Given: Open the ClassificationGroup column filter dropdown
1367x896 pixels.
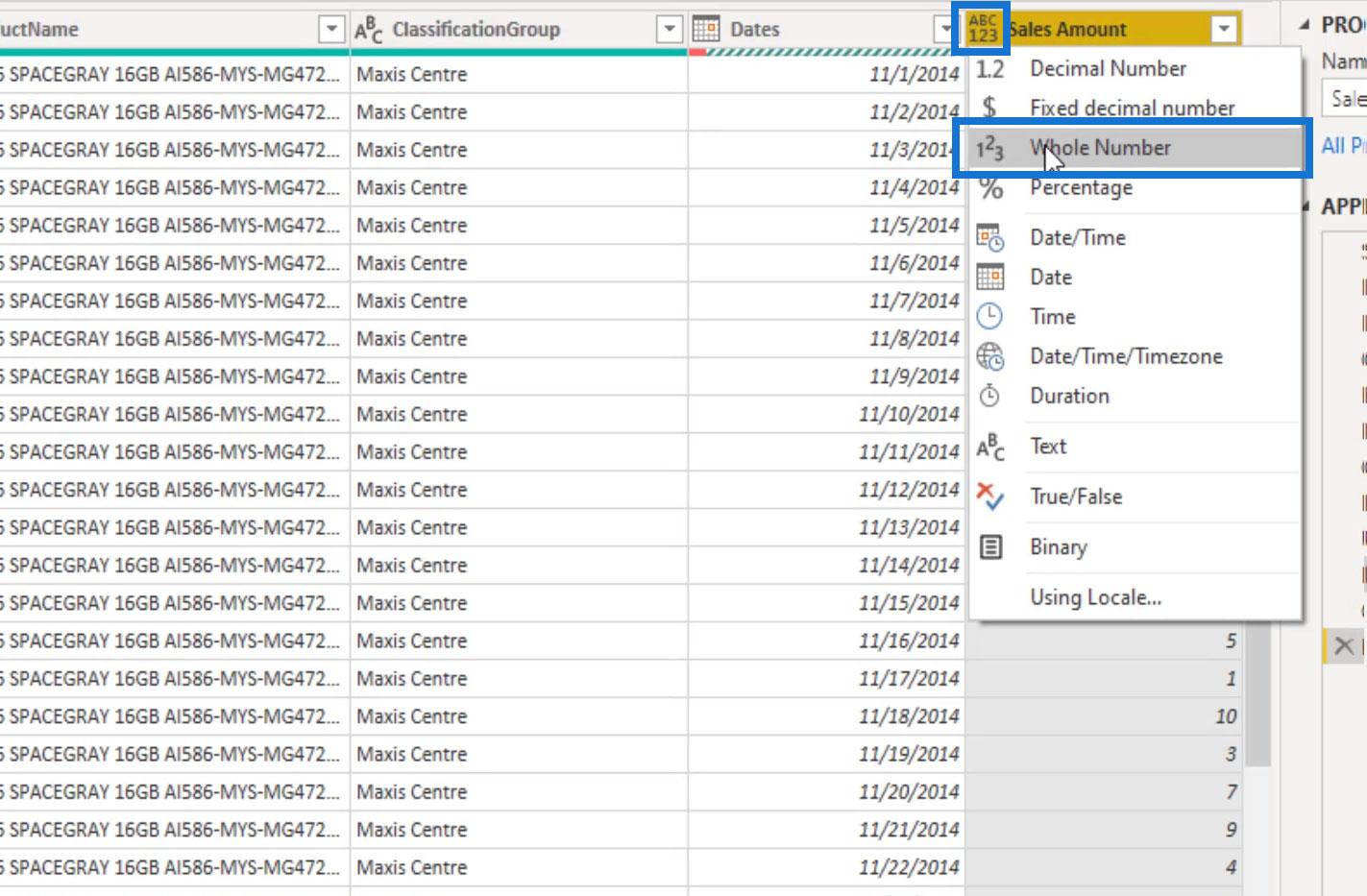Looking at the screenshot, I should (670, 30).
